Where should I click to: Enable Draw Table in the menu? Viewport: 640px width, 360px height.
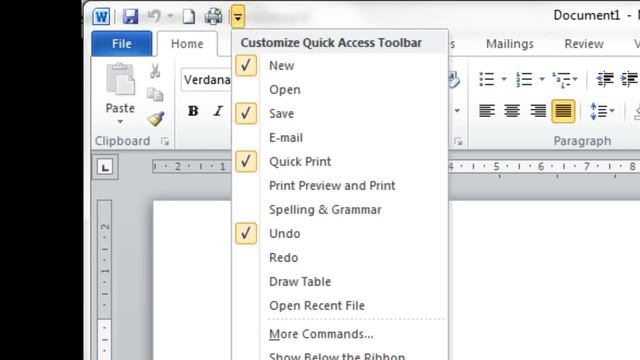(340, 282)
